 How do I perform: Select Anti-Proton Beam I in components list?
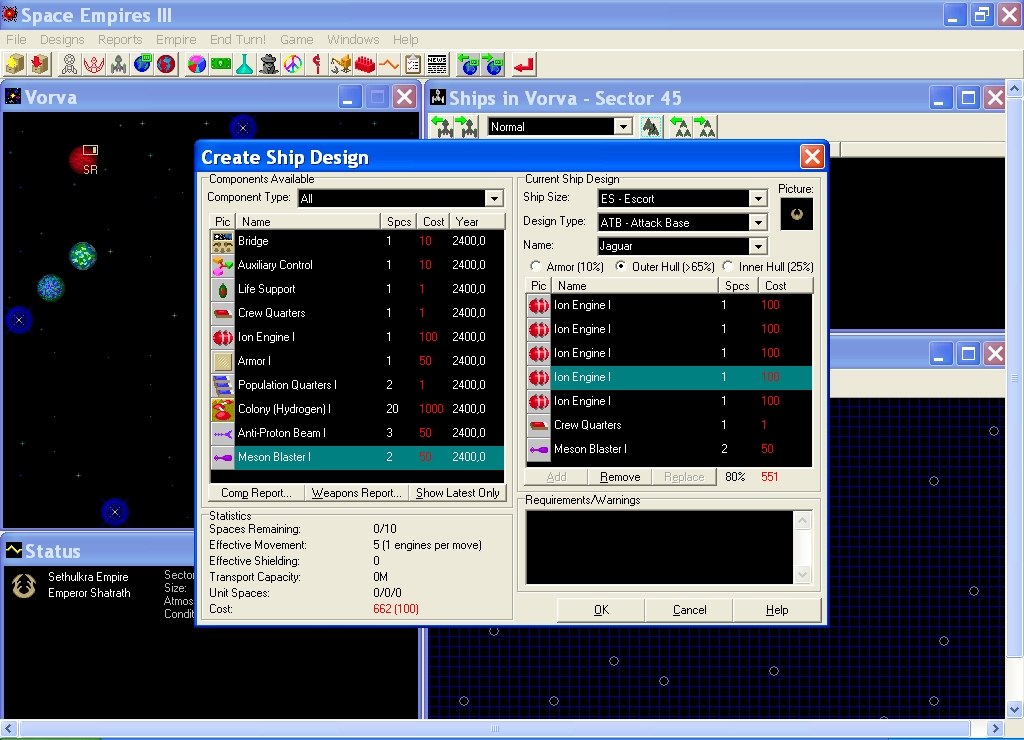[x=282, y=433]
